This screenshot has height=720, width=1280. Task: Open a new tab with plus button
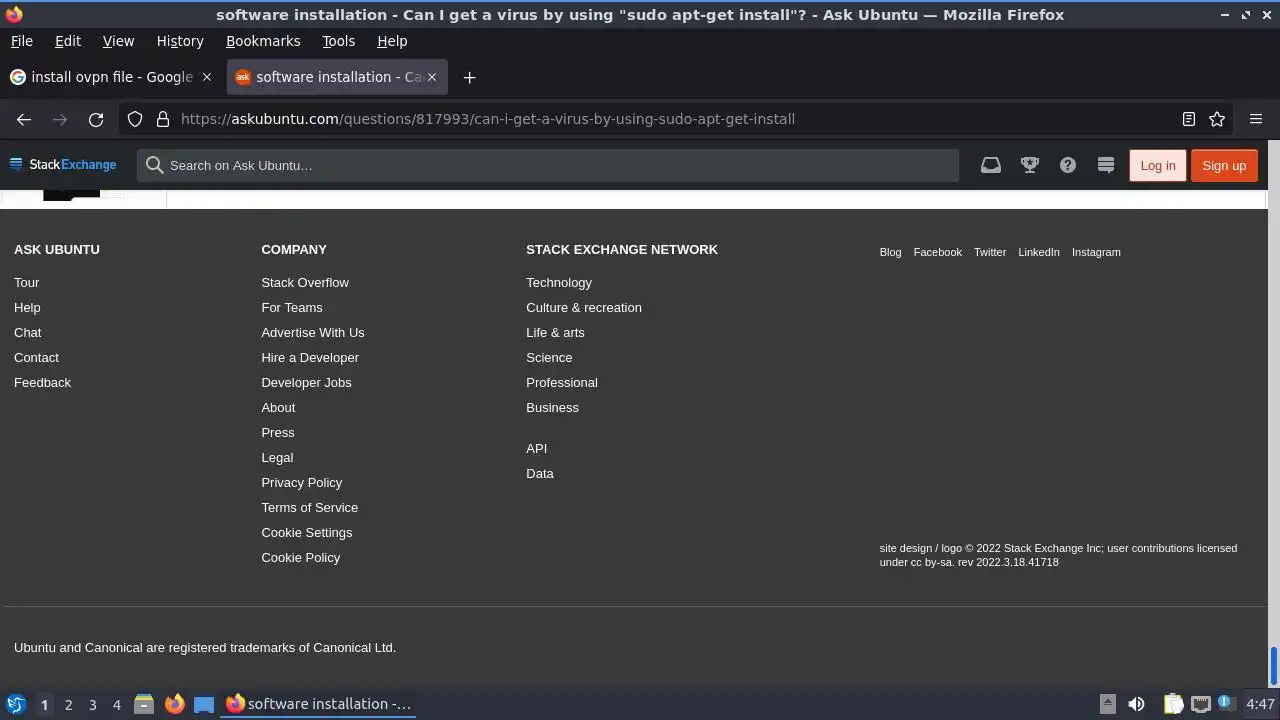(x=469, y=77)
